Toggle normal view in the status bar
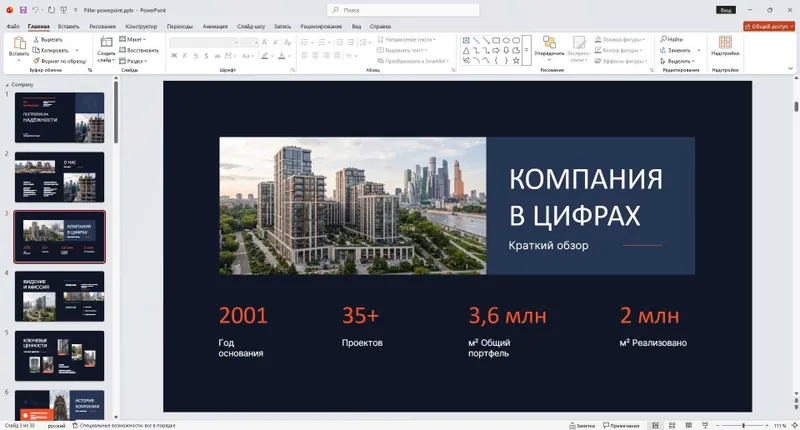 656,425
